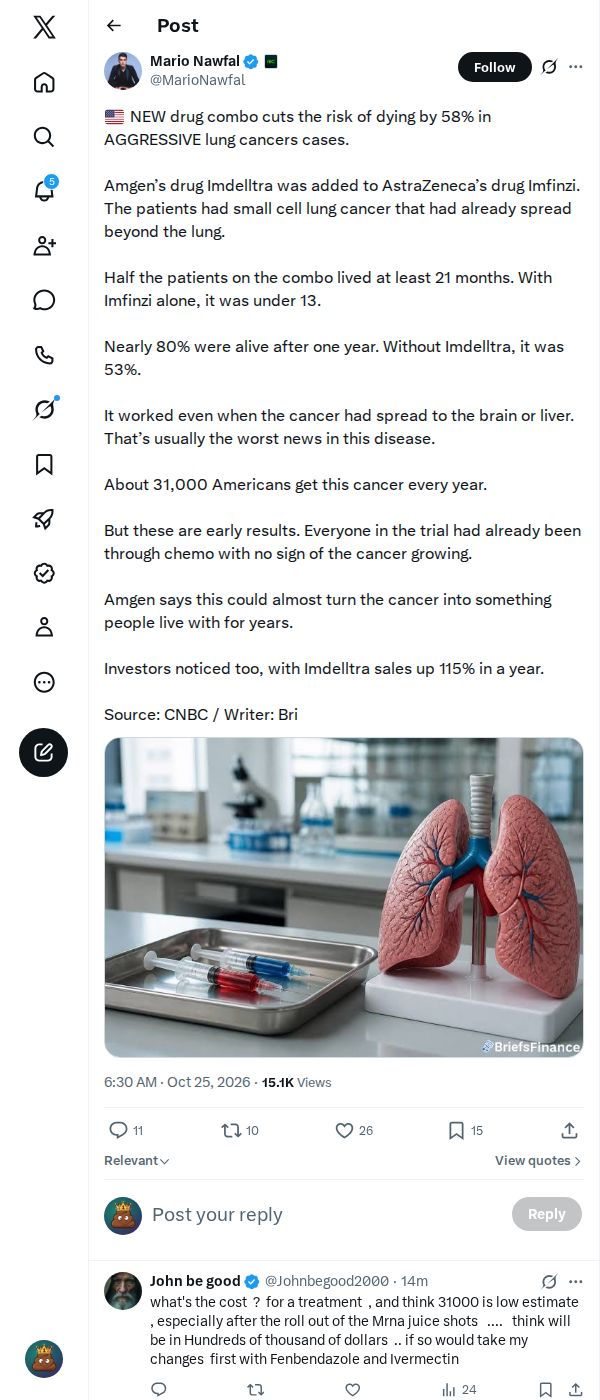Open View quotes link
Image resolution: width=600 pixels, height=1400 pixels.
pyautogui.click(x=538, y=1161)
